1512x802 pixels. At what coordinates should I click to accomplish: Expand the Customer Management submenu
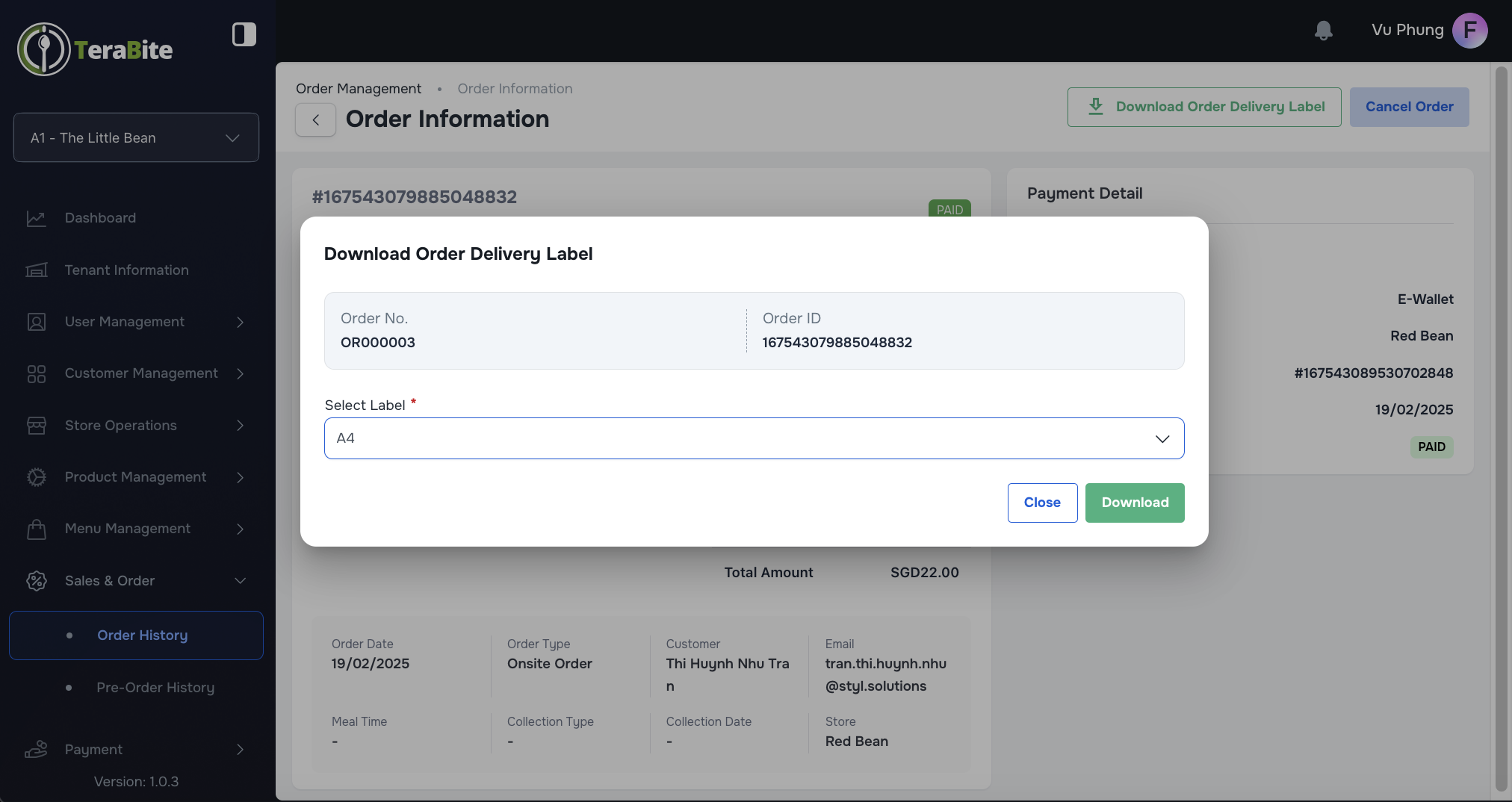tap(240, 373)
